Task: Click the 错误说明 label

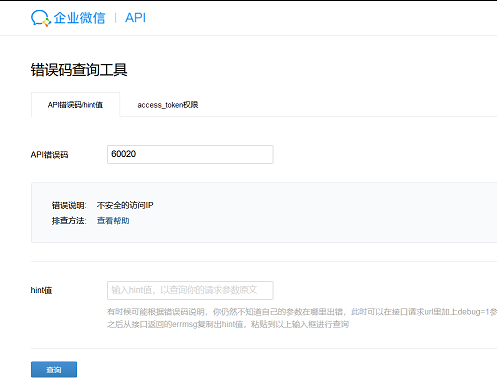Action: click(x=69, y=205)
